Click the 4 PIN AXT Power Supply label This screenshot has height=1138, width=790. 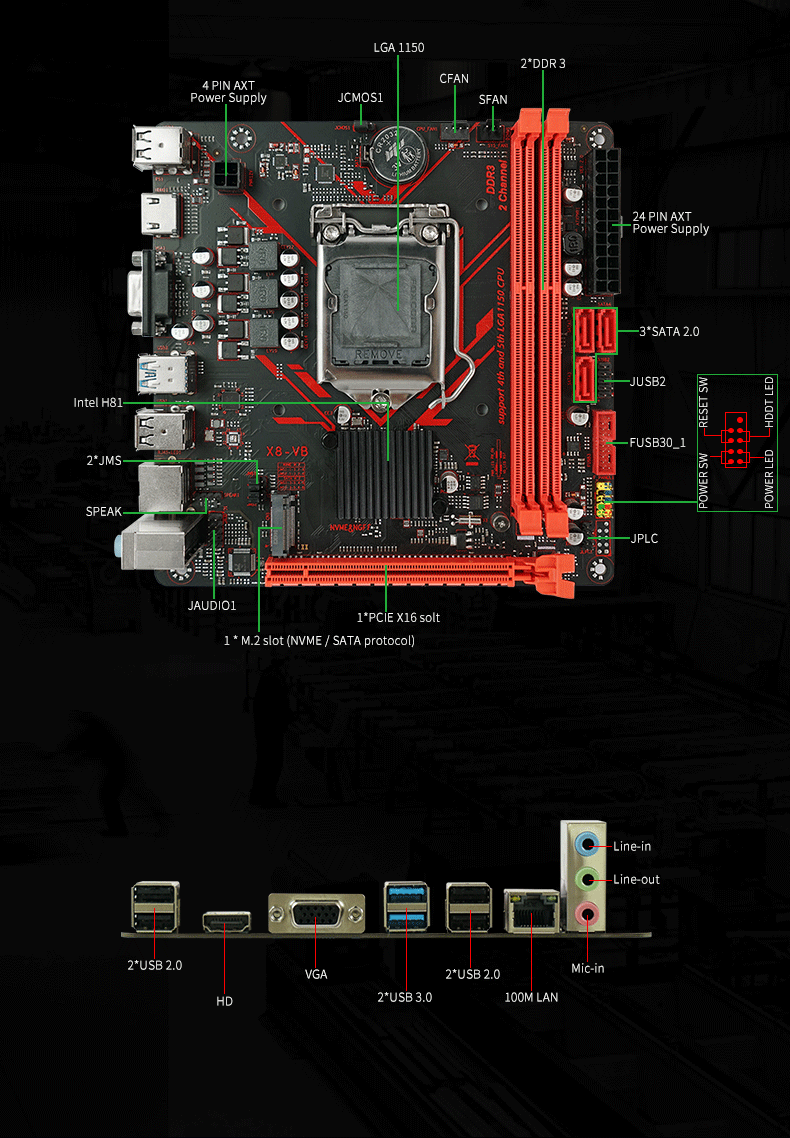(228, 92)
